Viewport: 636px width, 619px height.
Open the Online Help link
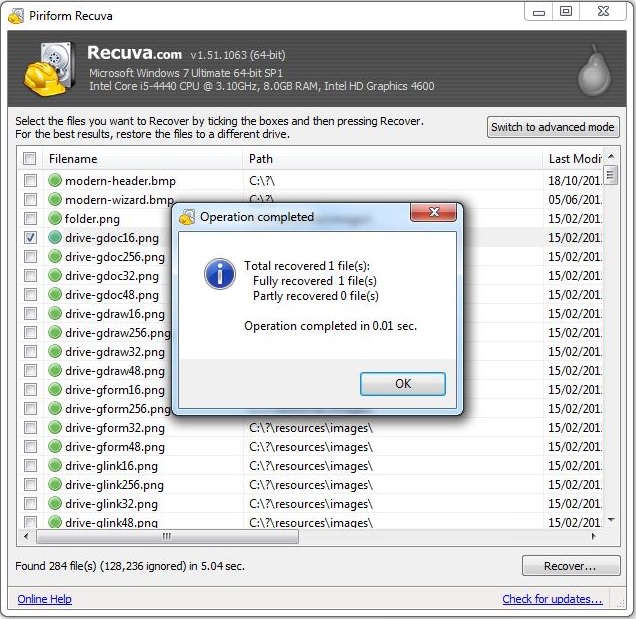coord(45,599)
